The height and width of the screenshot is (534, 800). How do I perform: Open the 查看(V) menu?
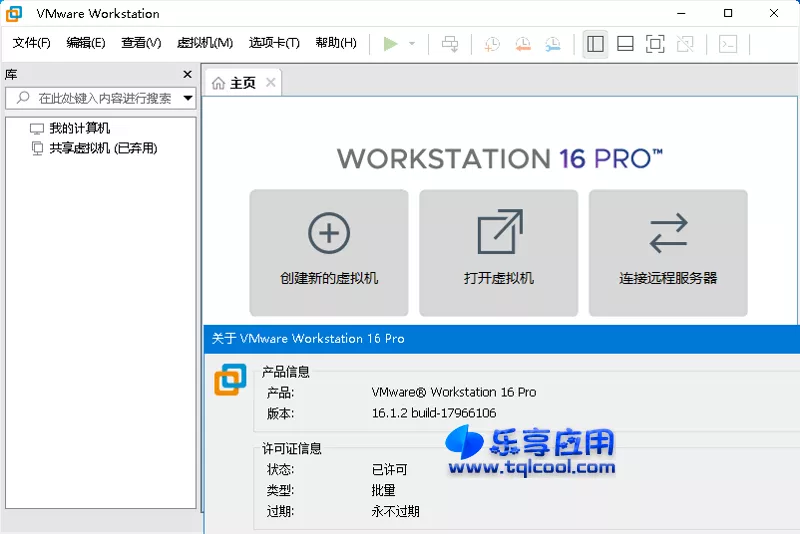[x=141, y=43]
